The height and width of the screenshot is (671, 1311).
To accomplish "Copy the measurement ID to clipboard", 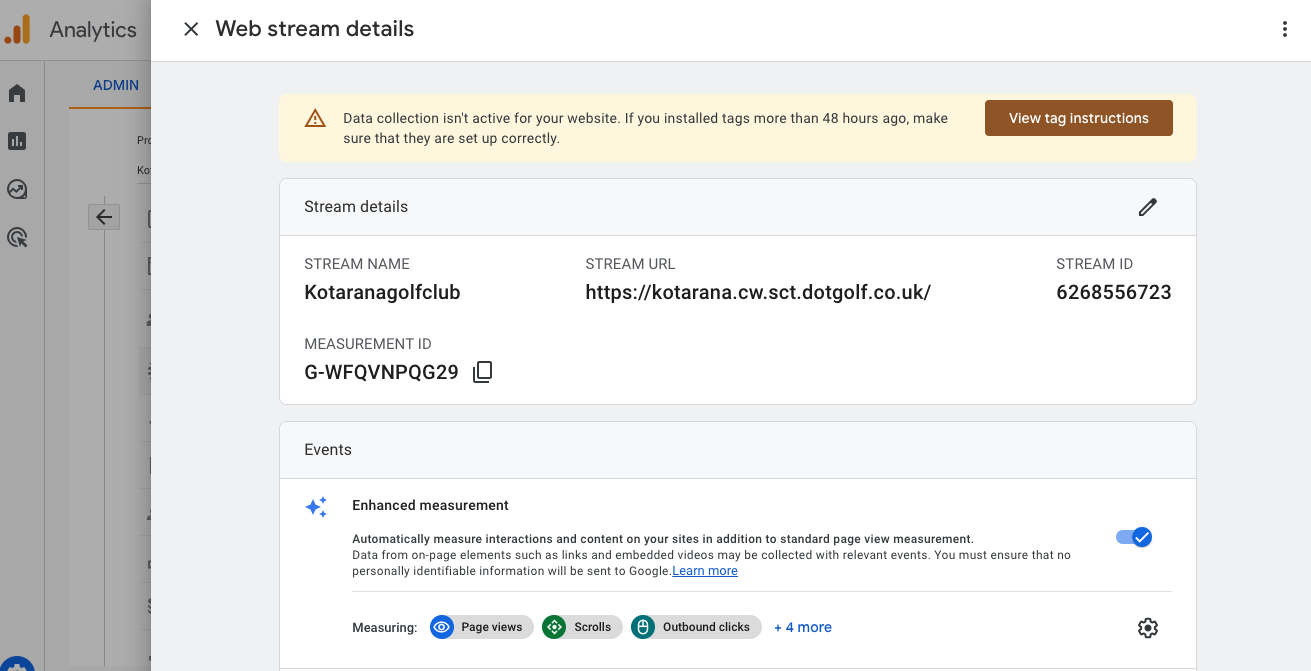I will point(483,372).
